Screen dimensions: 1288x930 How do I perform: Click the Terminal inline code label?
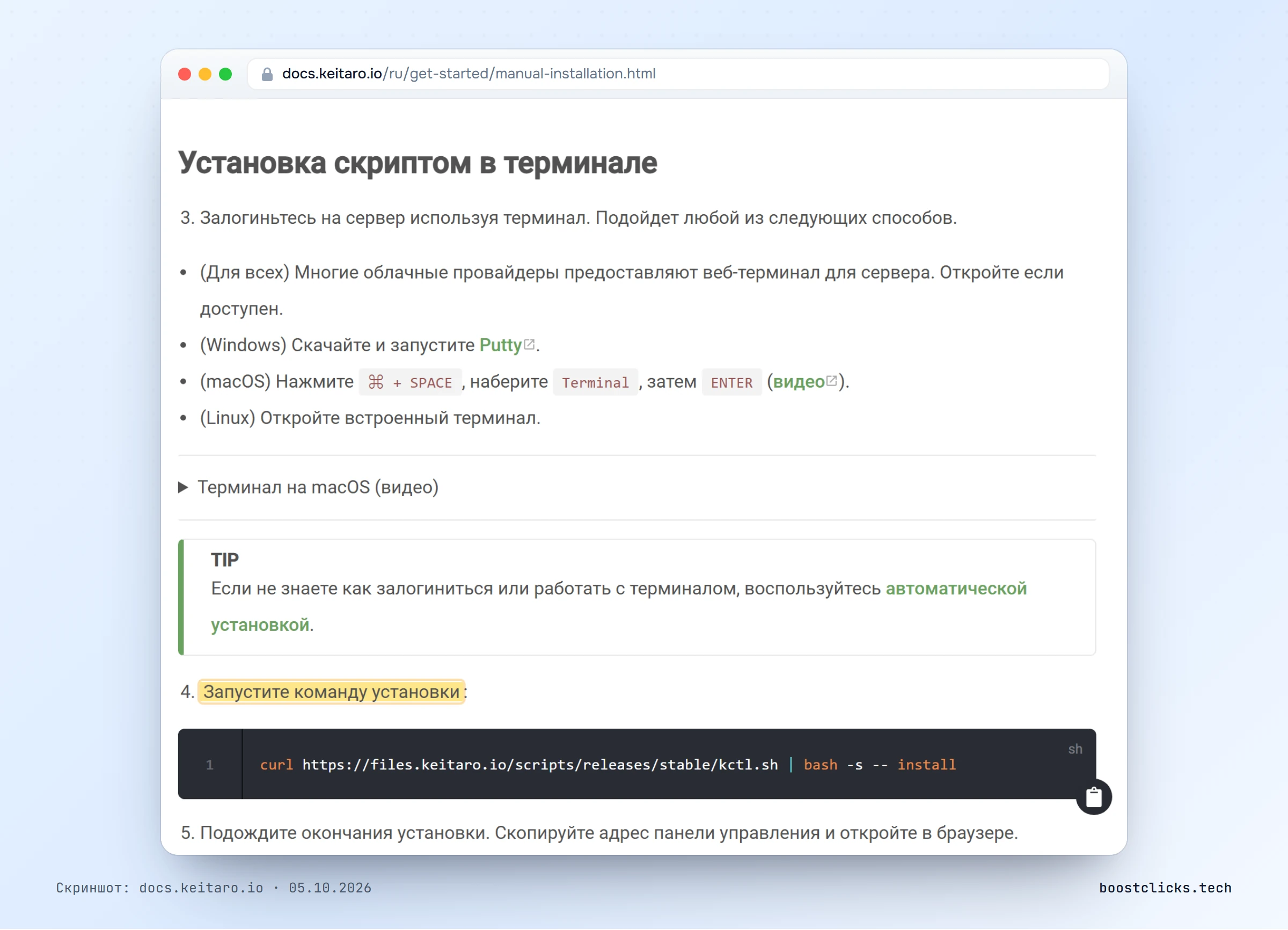tap(596, 382)
